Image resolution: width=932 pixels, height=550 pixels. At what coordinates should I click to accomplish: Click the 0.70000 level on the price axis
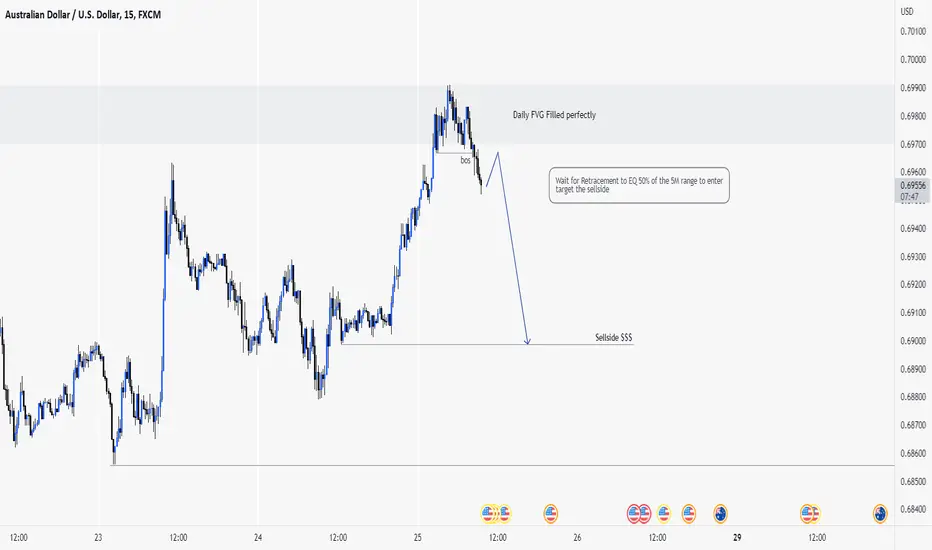point(913,59)
